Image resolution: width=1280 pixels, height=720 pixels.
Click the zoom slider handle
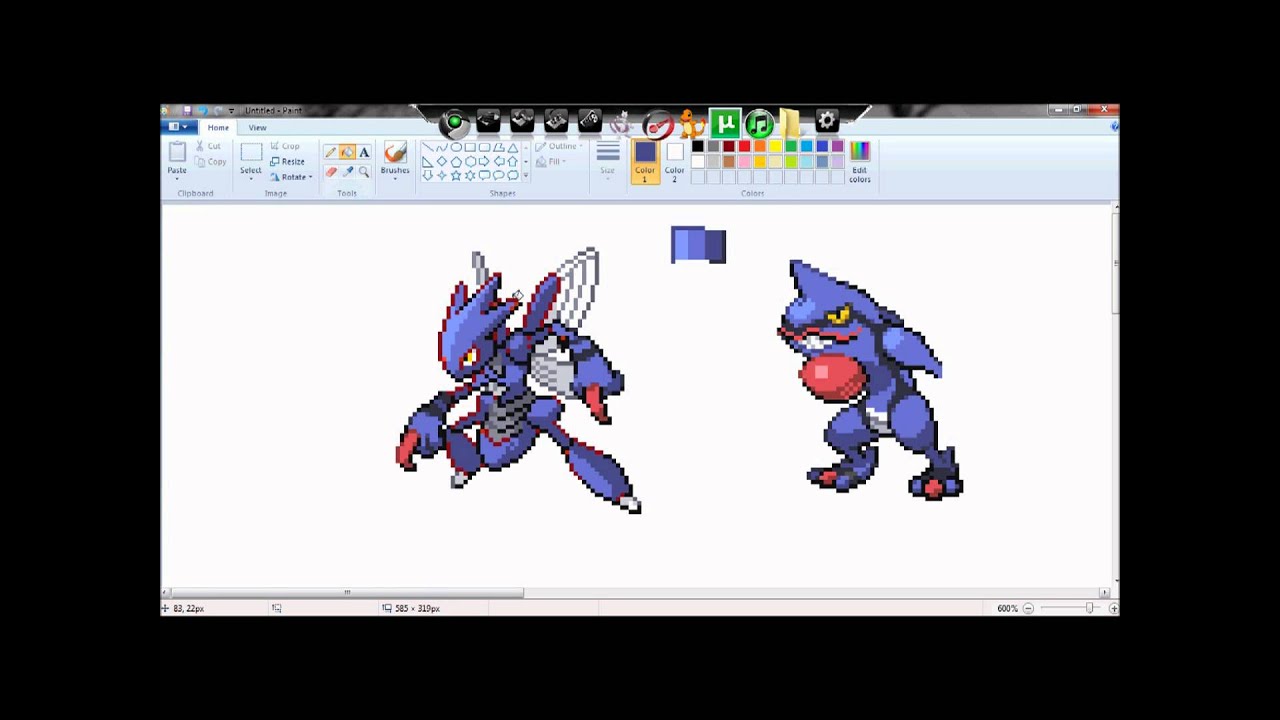coord(1090,608)
